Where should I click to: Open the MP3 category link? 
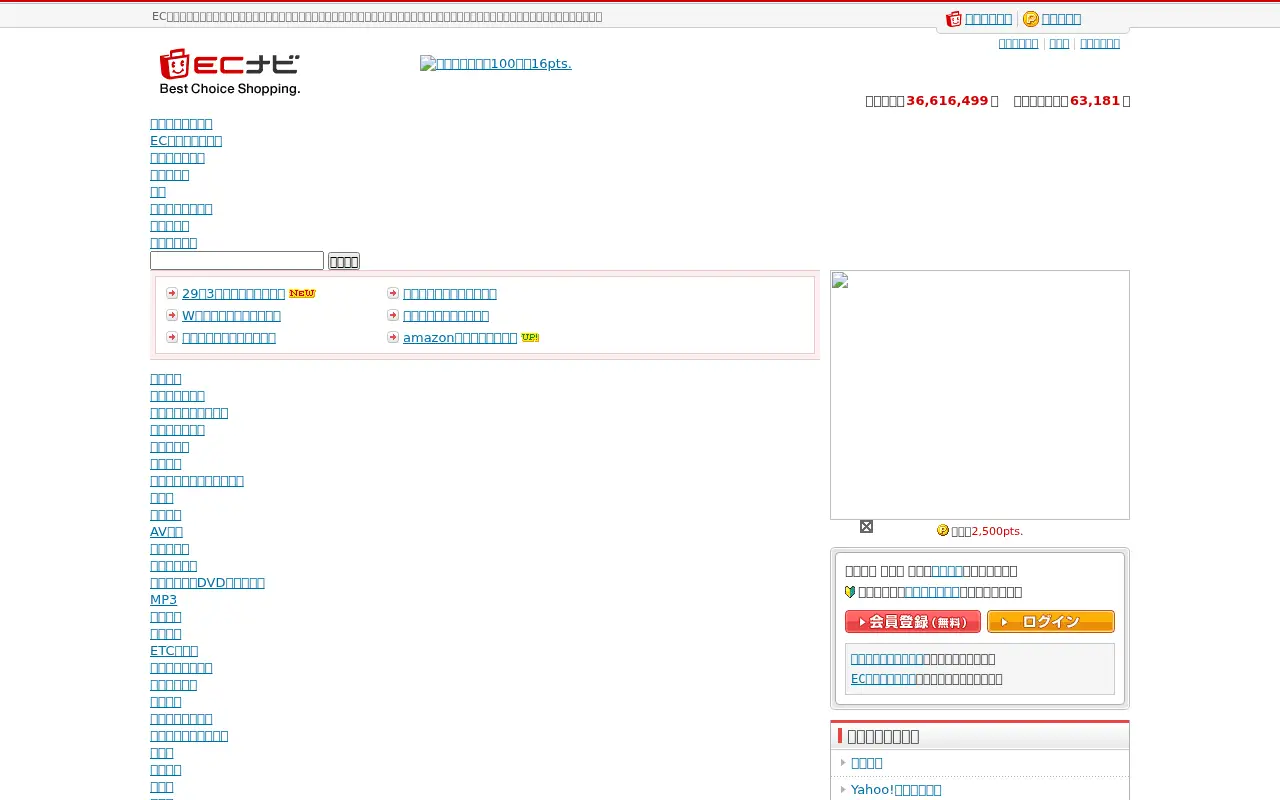click(x=163, y=600)
